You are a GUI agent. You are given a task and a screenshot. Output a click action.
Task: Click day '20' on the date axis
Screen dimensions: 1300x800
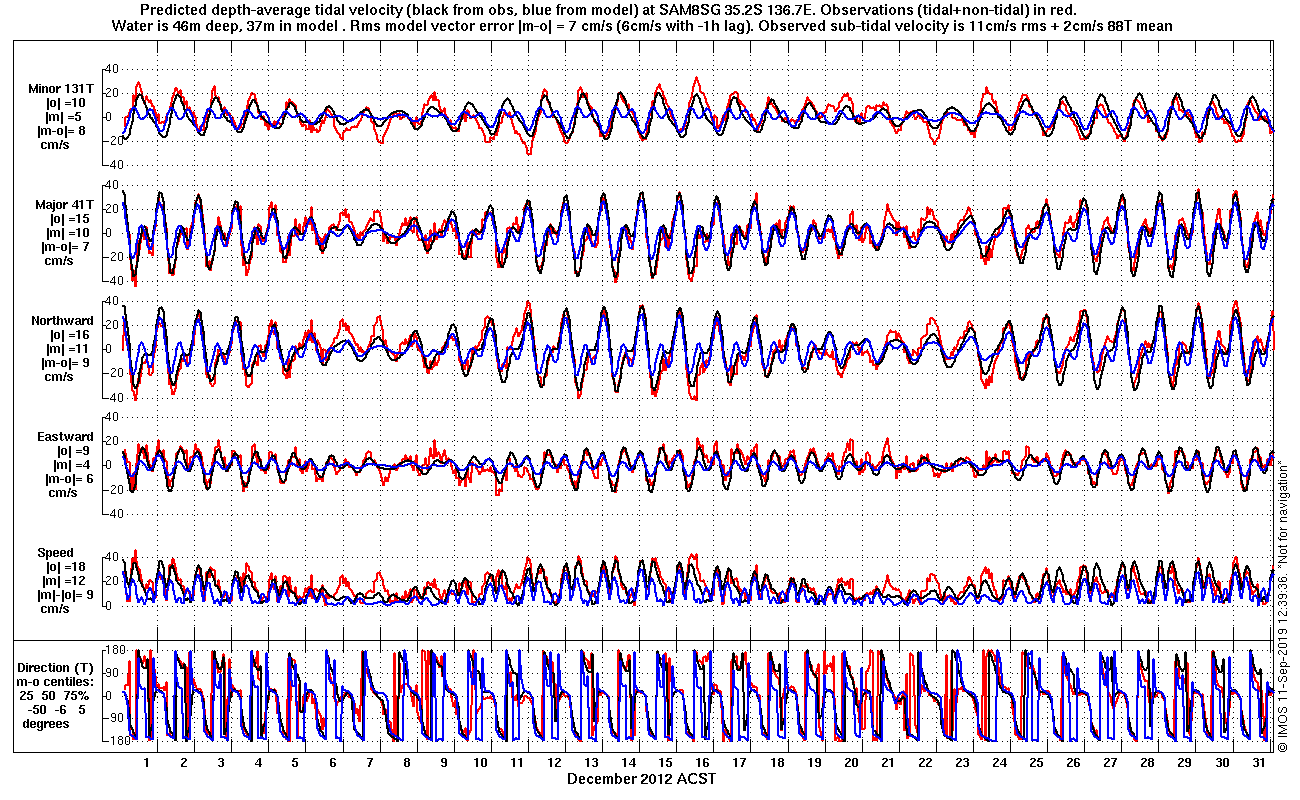tap(852, 763)
